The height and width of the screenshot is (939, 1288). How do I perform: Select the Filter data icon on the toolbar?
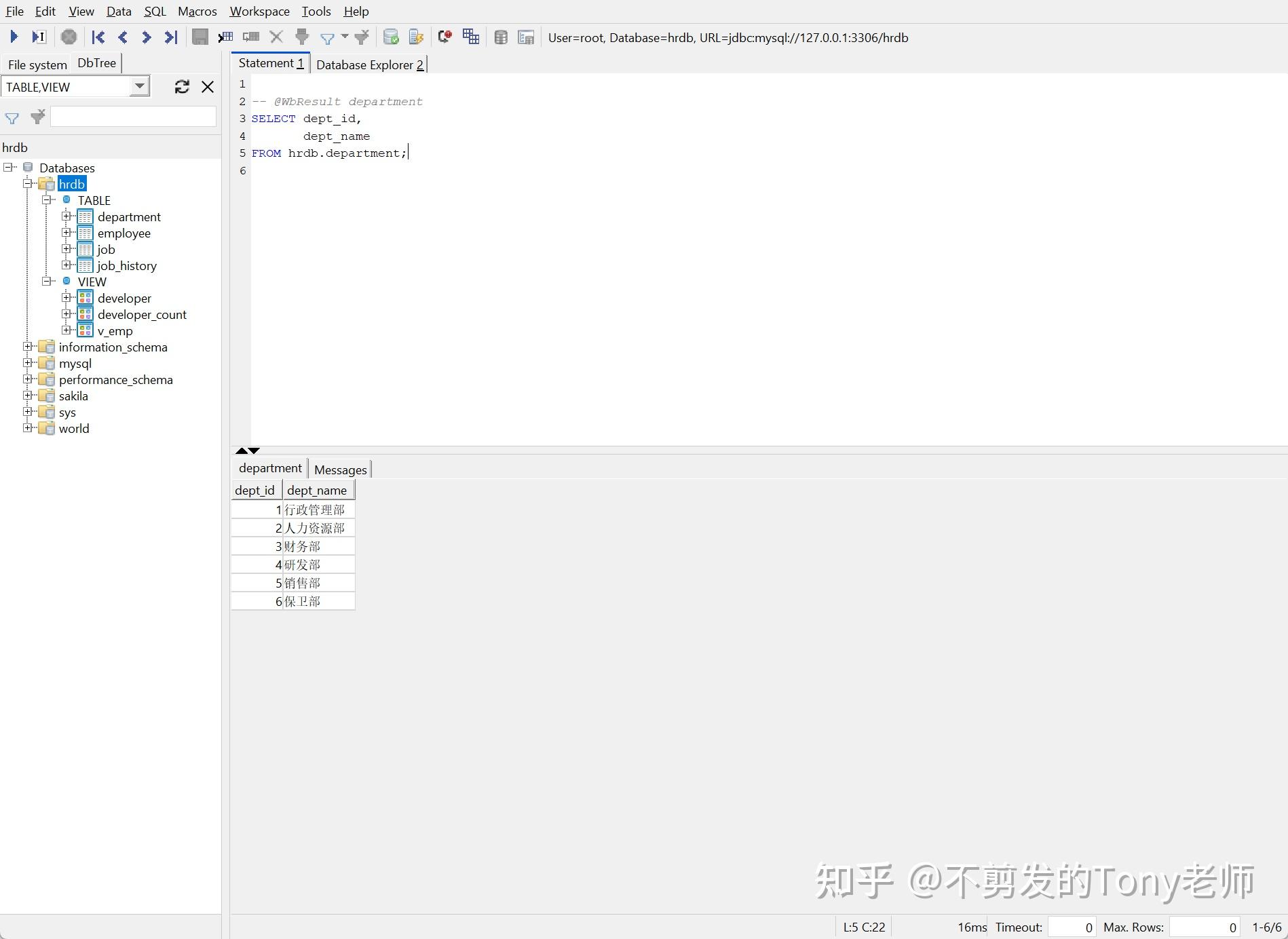click(x=328, y=37)
